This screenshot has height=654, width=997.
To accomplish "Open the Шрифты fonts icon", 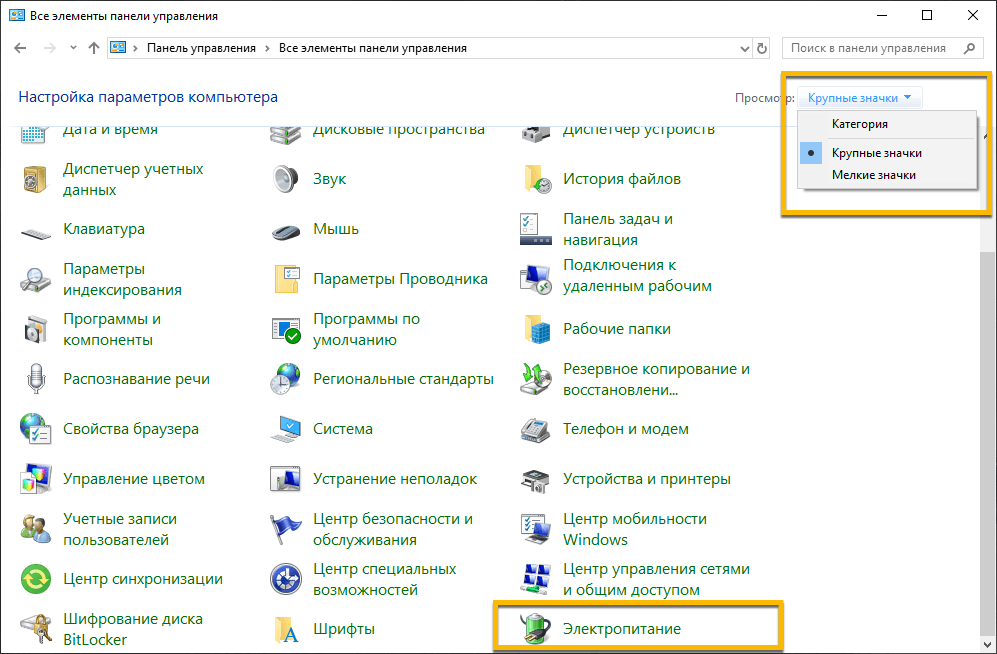I will (286, 629).
